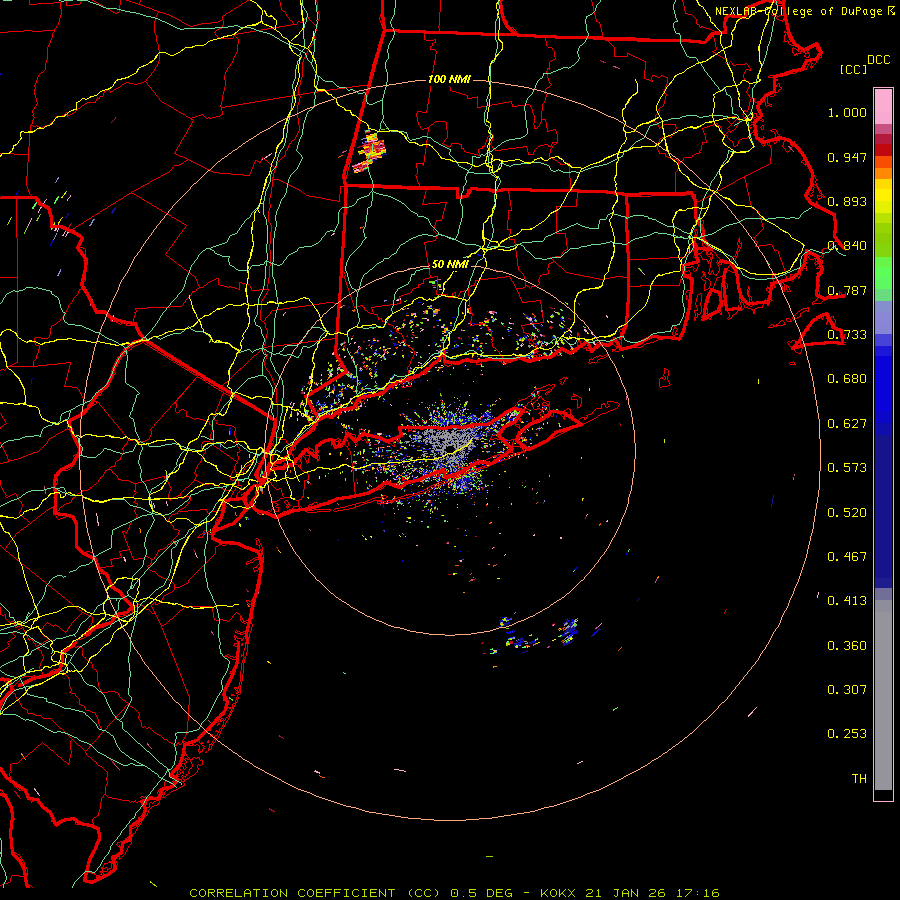The image size is (900, 900).
Task: Click the 0.680 color scale value
Action: (847, 379)
